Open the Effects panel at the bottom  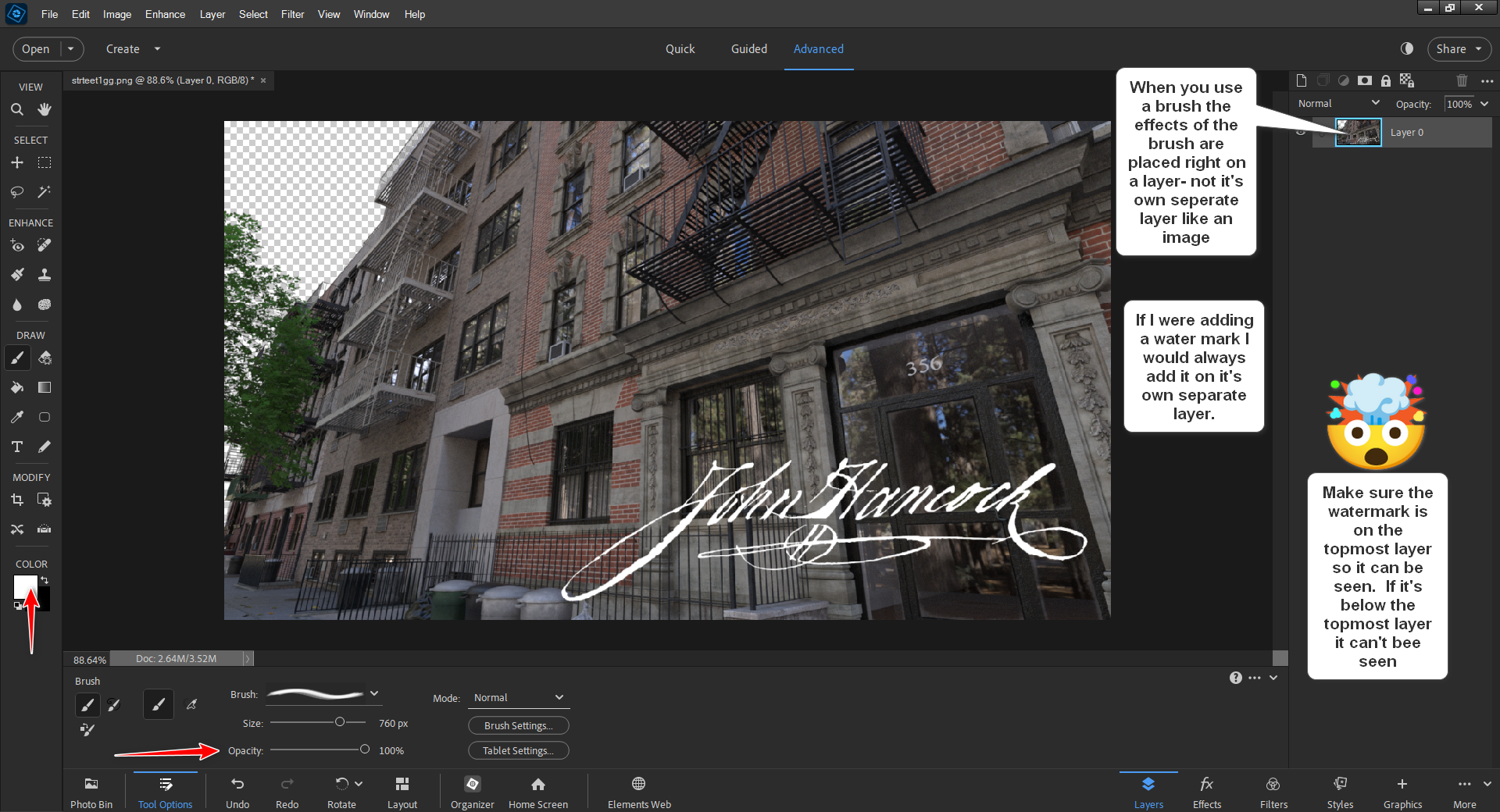(1206, 790)
